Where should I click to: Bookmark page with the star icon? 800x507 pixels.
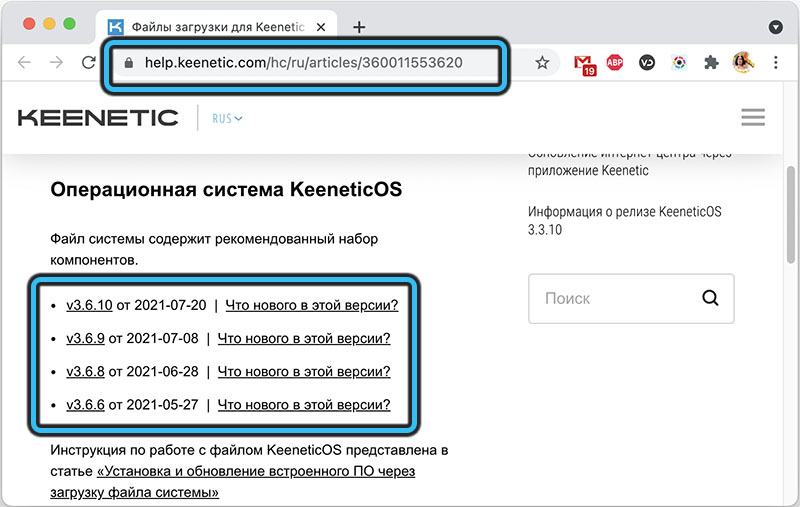click(x=542, y=63)
